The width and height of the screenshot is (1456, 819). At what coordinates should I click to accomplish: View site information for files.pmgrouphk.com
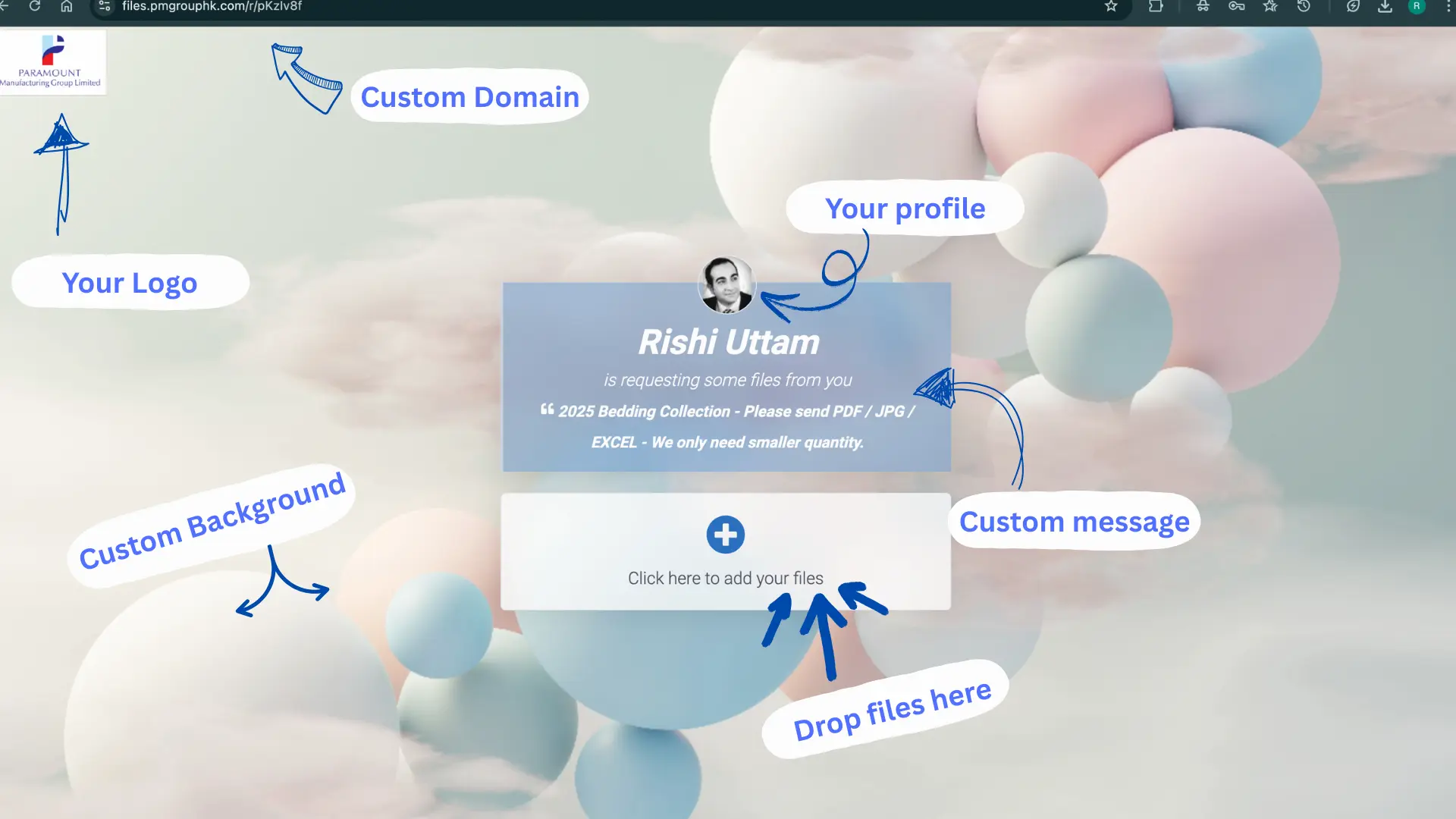(104, 8)
